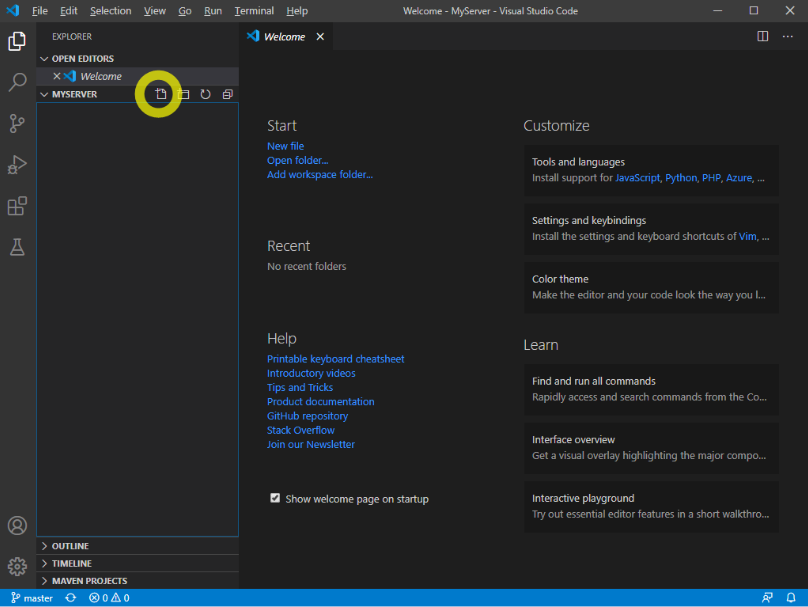Toggle Show welcome page on startup checkbox
The height and width of the screenshot is (607, 808).
[275, 498]
